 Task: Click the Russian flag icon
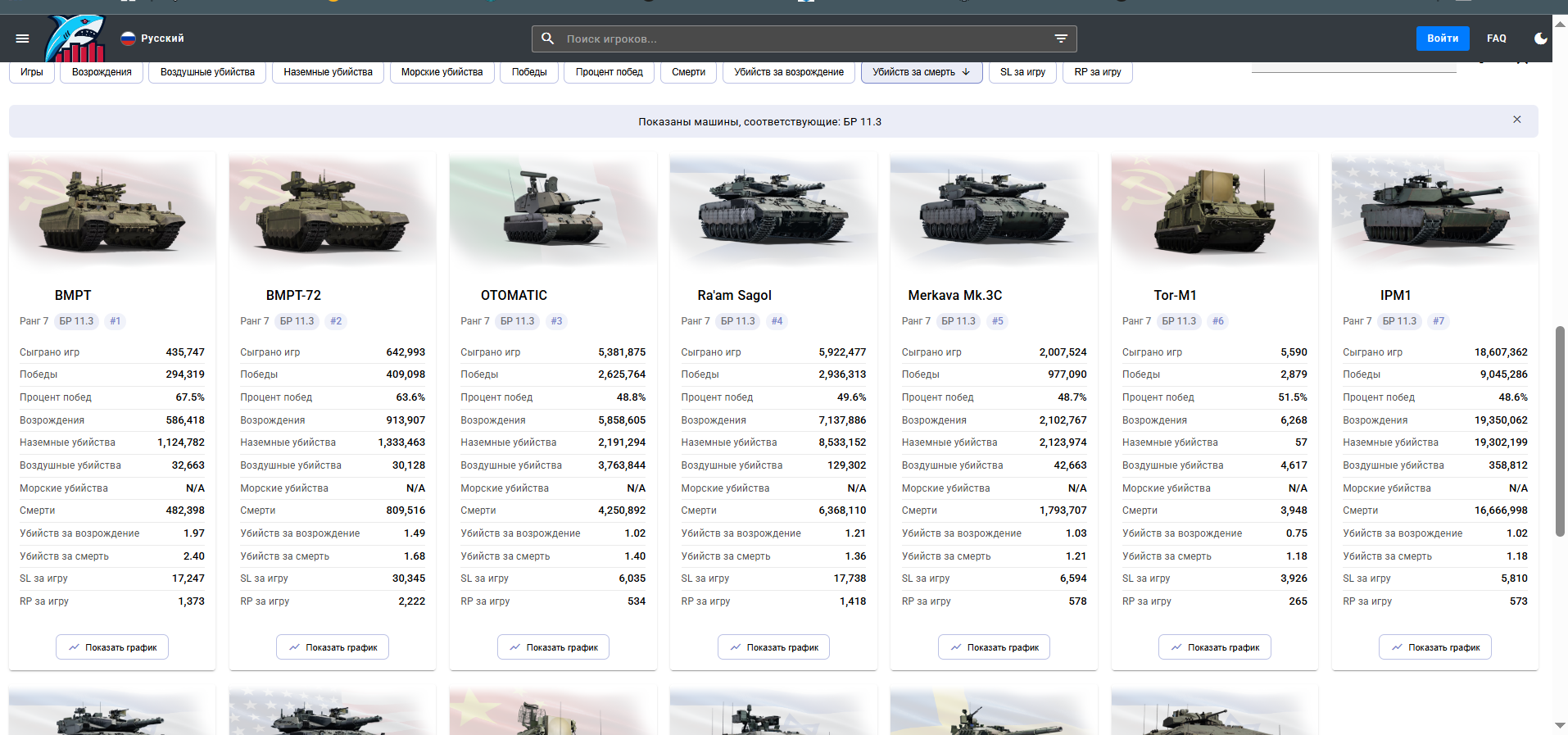[129, 39]
